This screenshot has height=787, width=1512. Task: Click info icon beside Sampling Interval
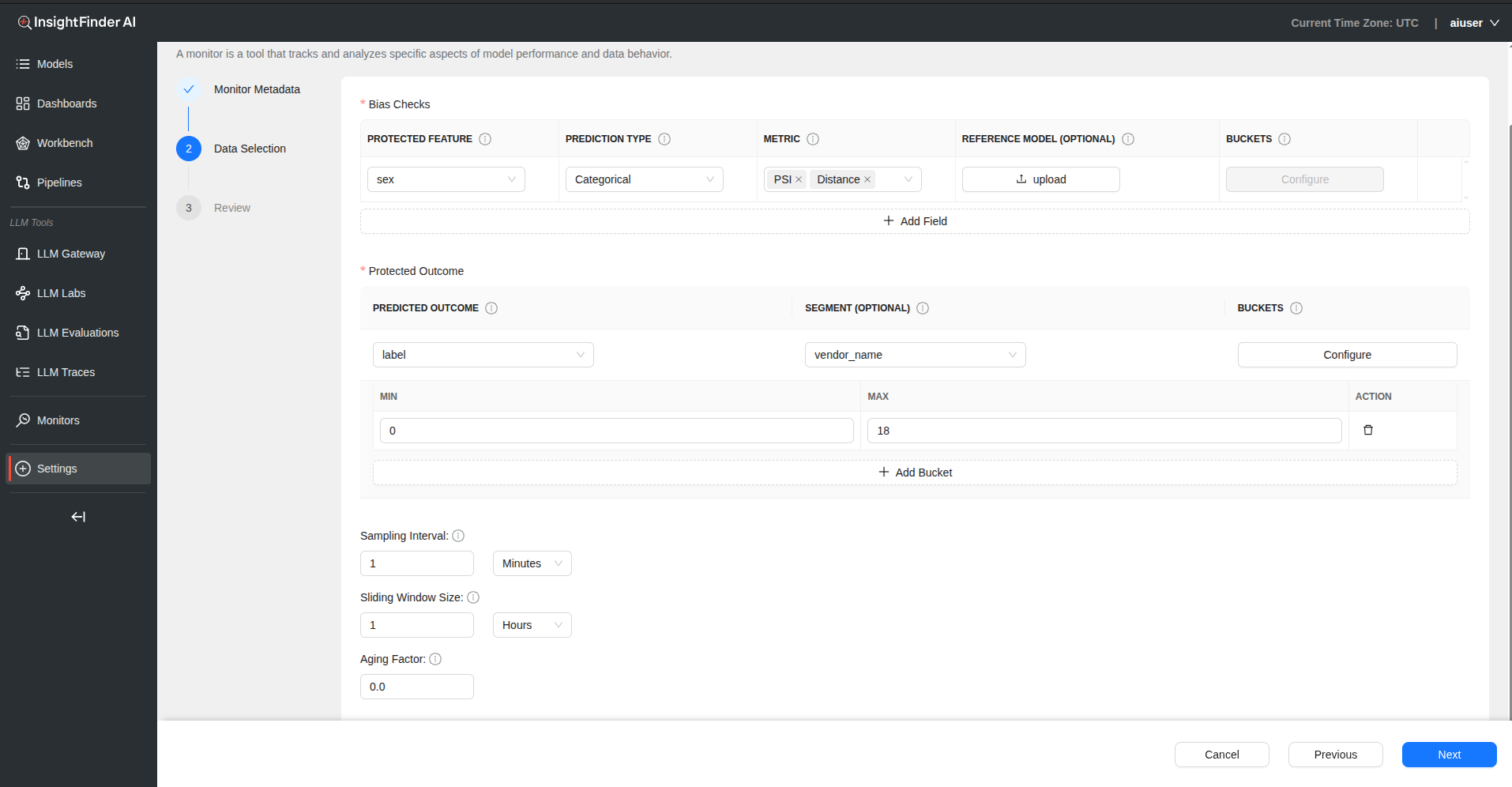(x=458, y=536)
